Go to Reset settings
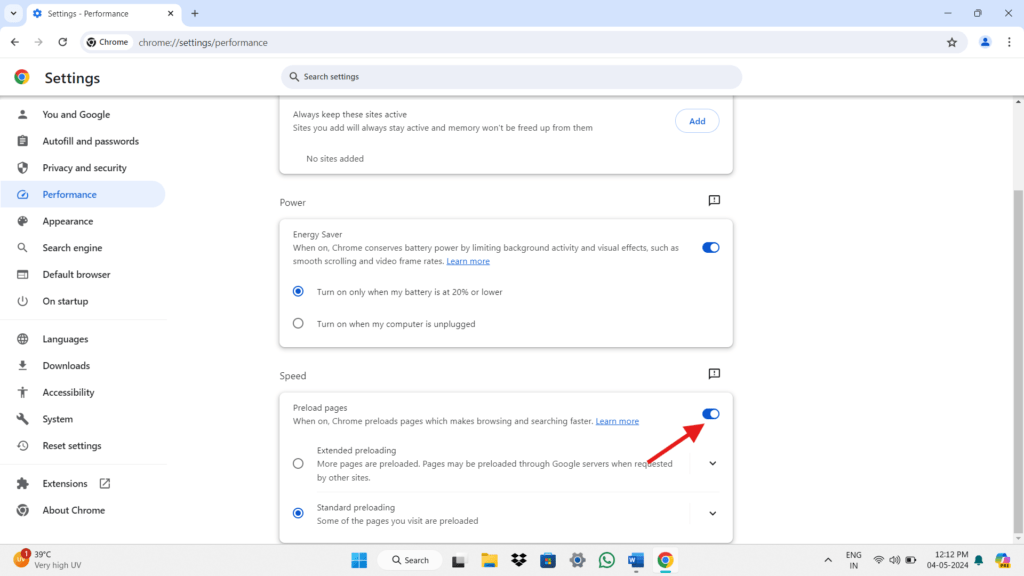The height and width of the screenshot is (576, 1024). tap(83, 446)
